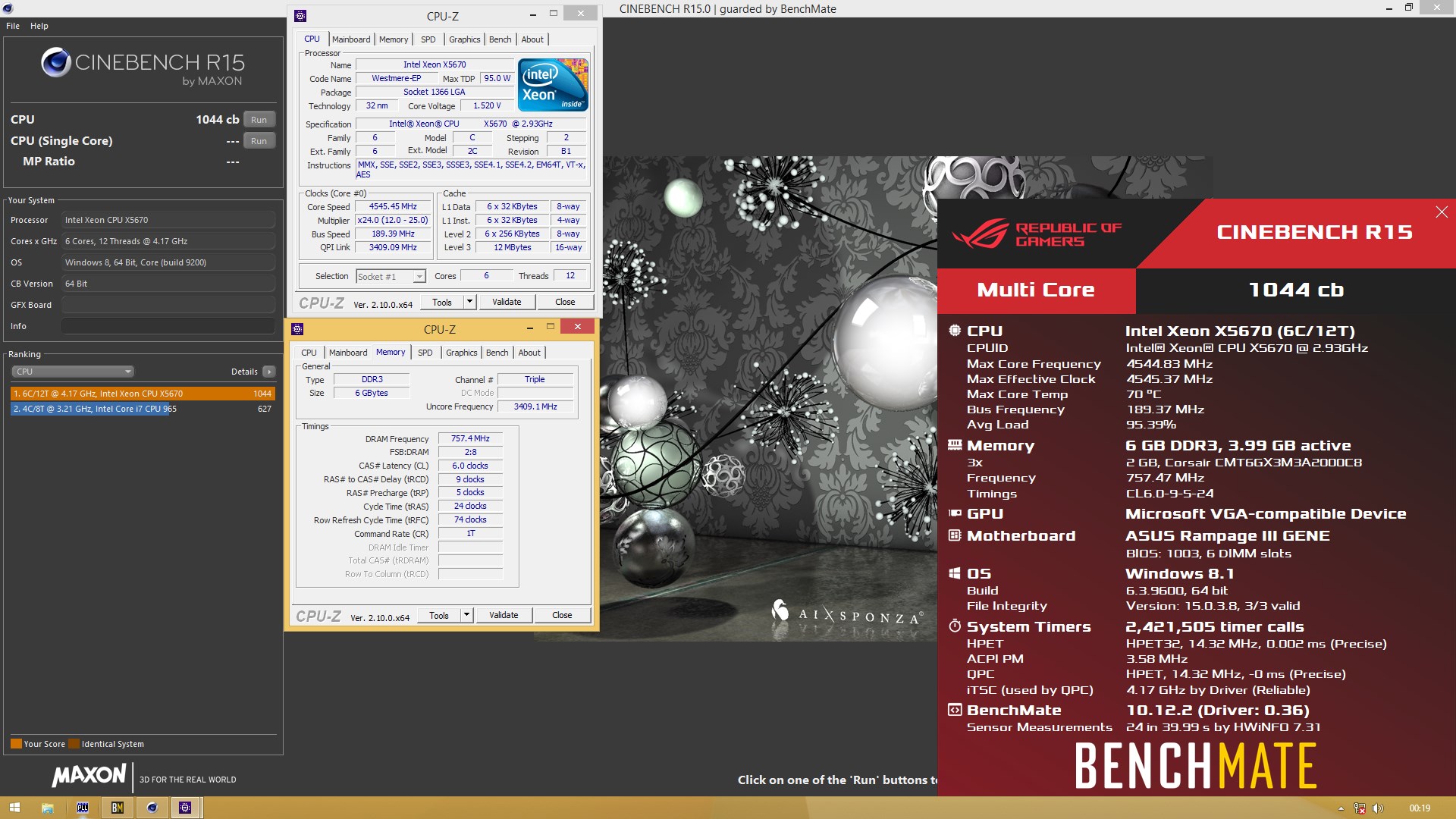The height and width of the screenshot is (819, 1456).
Task: Show hidden tray icons arrow
Action: tap(1340, 808)
